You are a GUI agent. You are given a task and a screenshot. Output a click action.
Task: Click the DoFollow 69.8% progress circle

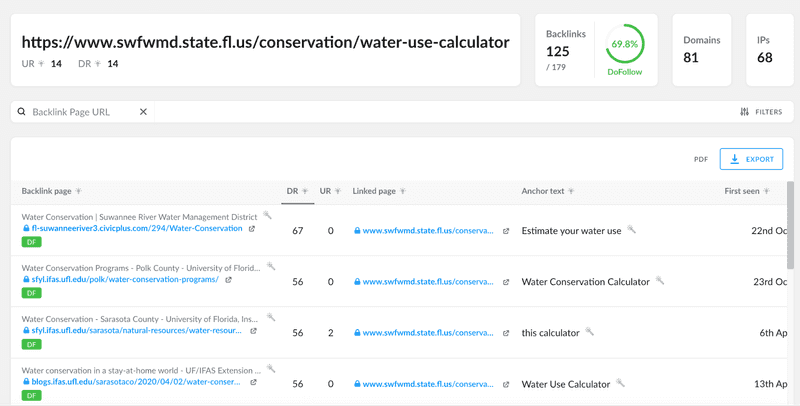624,44
